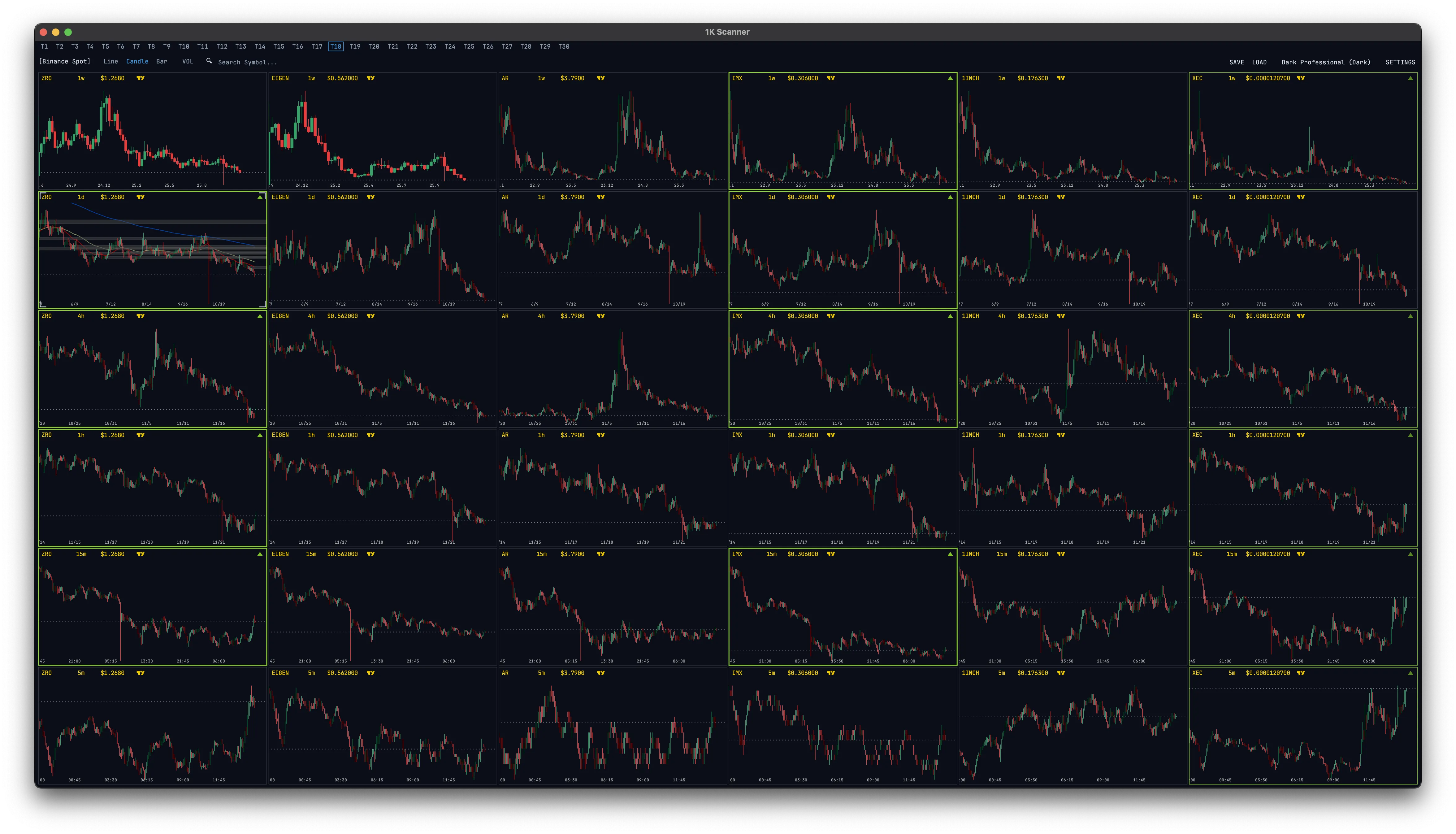Click green alert triangle on ZRO 15m chart
Viewport: 1456px width, 834px height.
coord(260,554)
